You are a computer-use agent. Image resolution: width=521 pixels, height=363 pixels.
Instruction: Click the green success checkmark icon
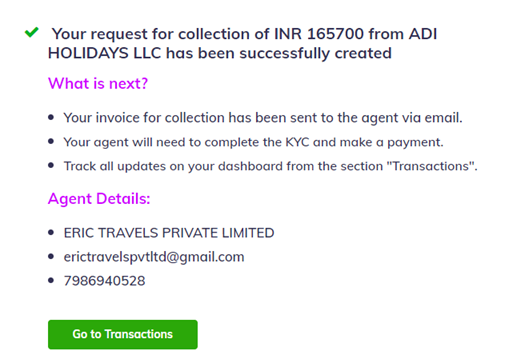pyautogui.click(x=32, y=32)
